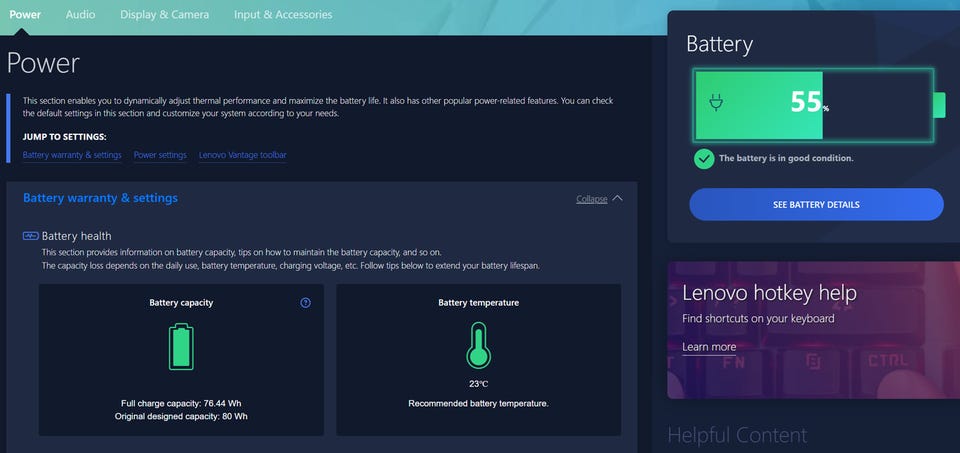960x453 pixels.
Task: Click the 23°C temperature value
Action: point(479,384)
